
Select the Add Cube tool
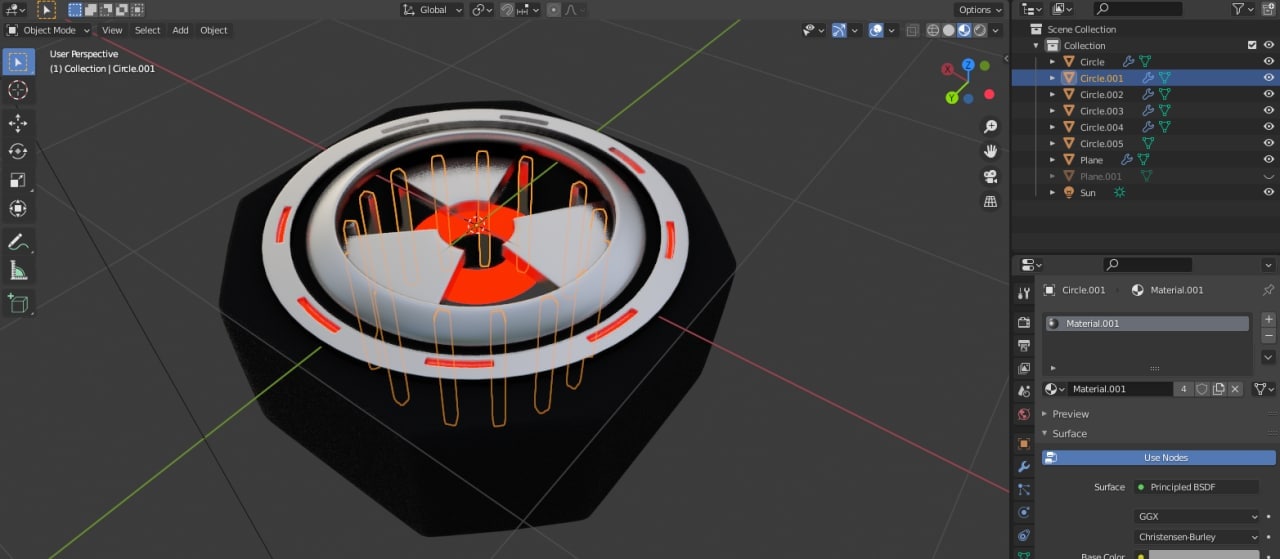(x=18, y=302)
